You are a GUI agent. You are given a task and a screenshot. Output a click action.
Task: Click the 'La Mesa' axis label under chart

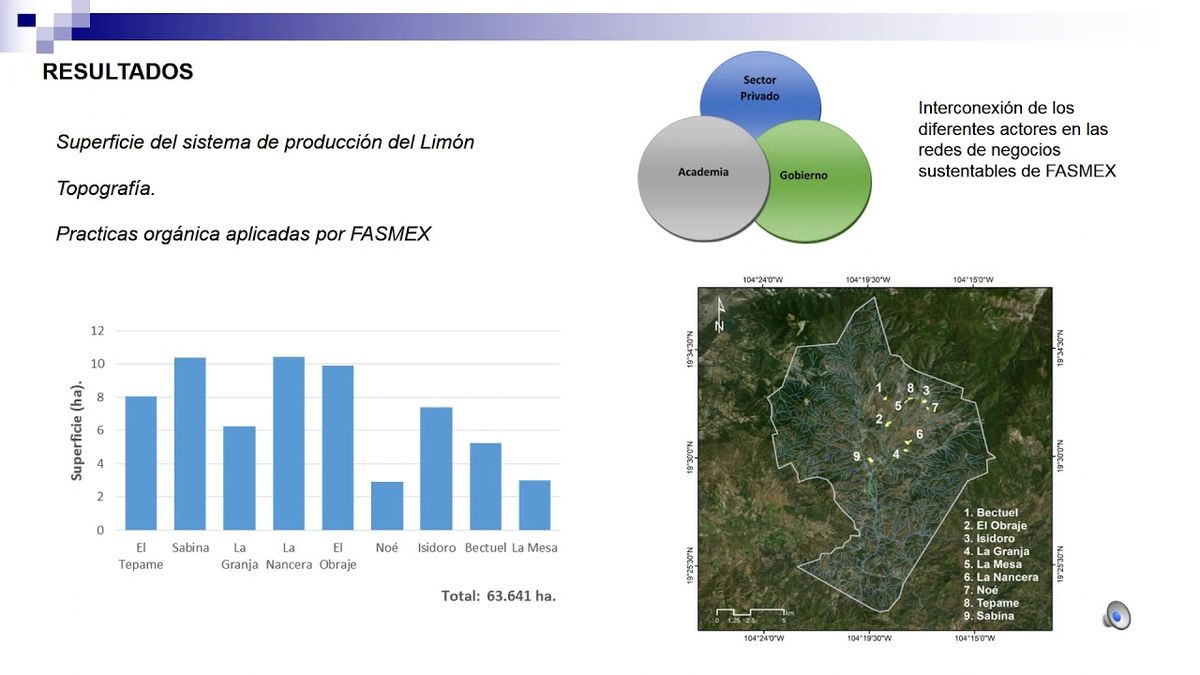(x=534, y=548)
